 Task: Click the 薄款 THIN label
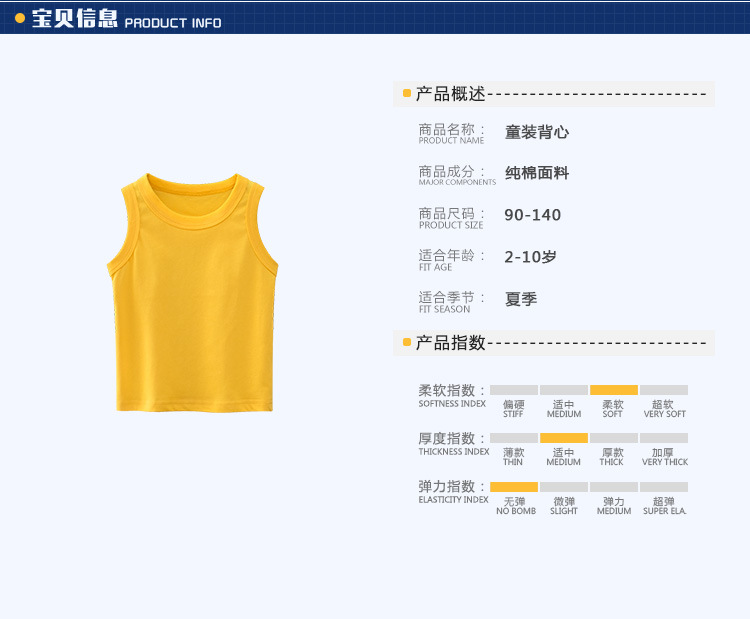[x=513, y=457]
